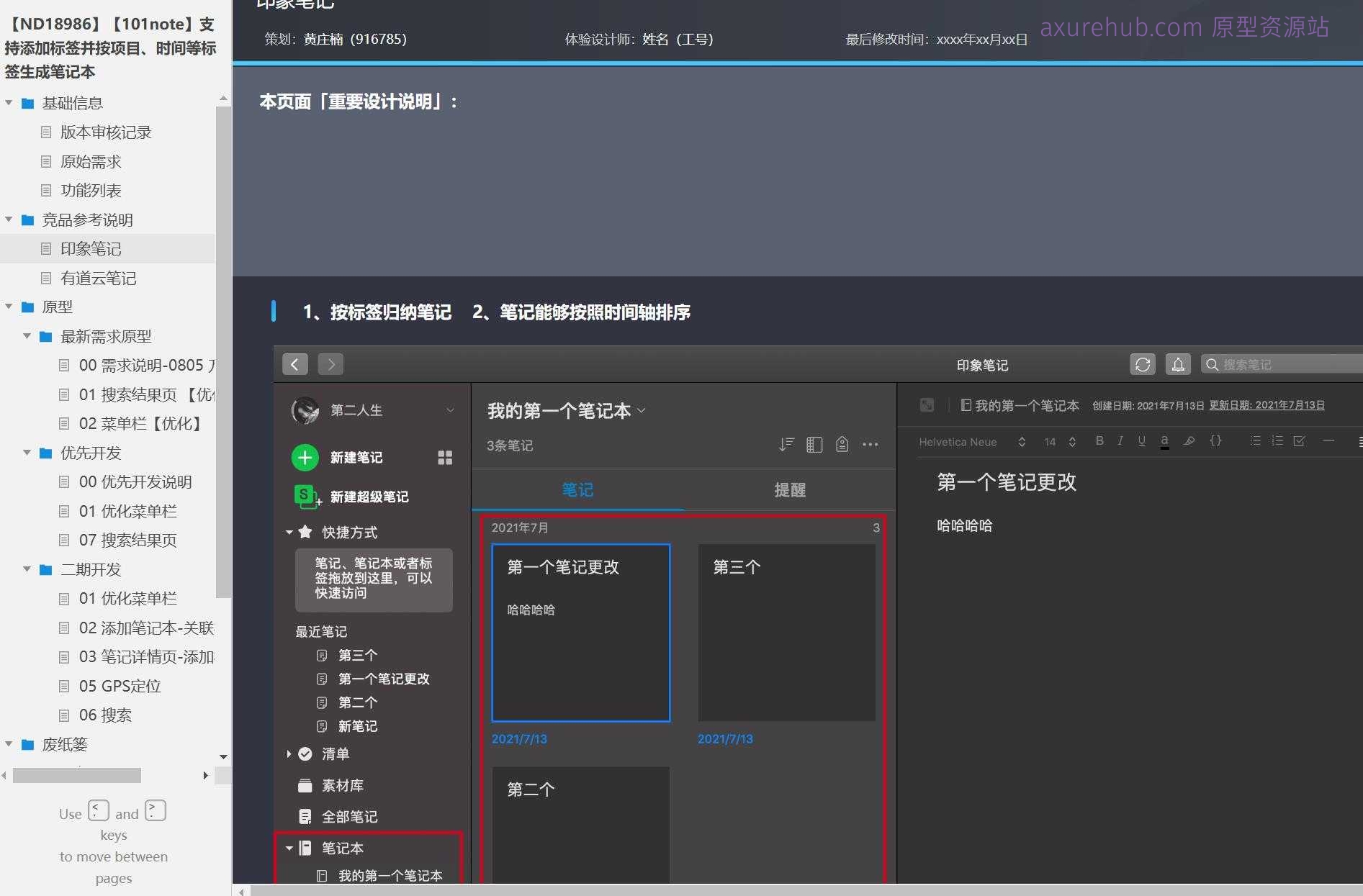Click 新建超级笔记 button label
Image resolution: width=1363 pixels, height=896 pixels.
(369, 497)
